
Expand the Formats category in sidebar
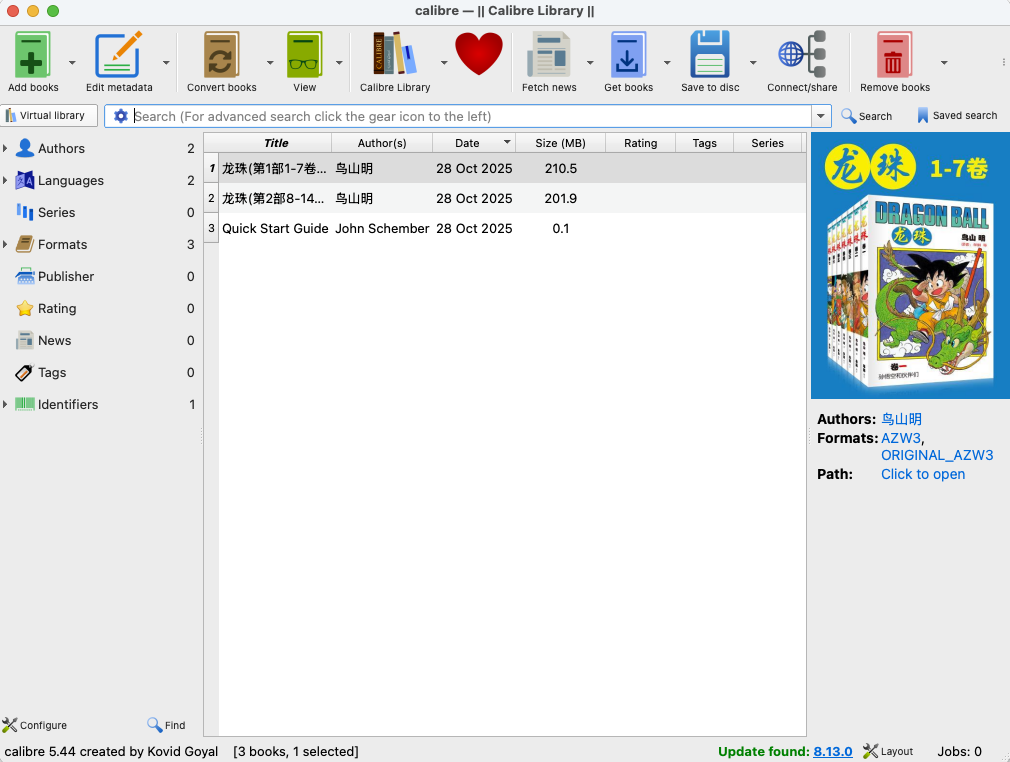[6, 245]
